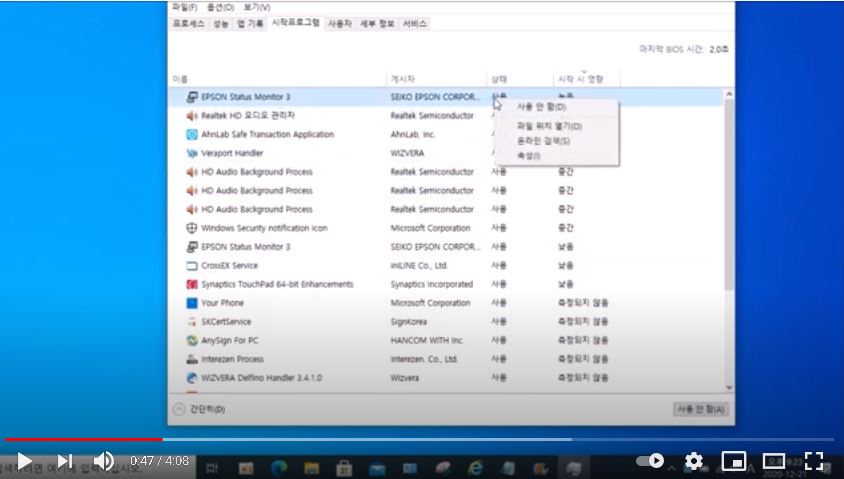
Task: Mute the video with speaker icon
Action: tap(103, 461)
